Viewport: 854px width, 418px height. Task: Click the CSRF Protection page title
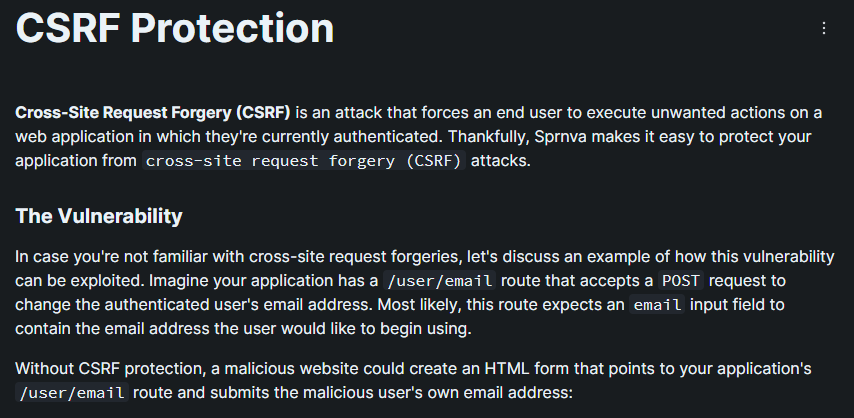(175, 28)
